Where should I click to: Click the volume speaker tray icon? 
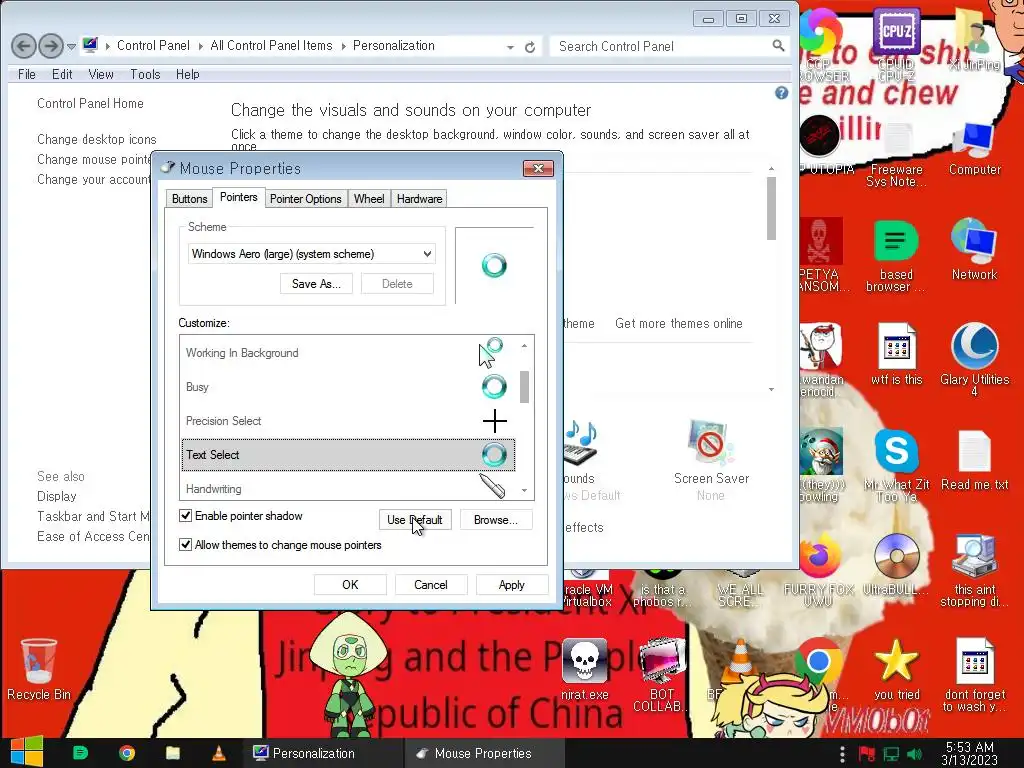914,754
